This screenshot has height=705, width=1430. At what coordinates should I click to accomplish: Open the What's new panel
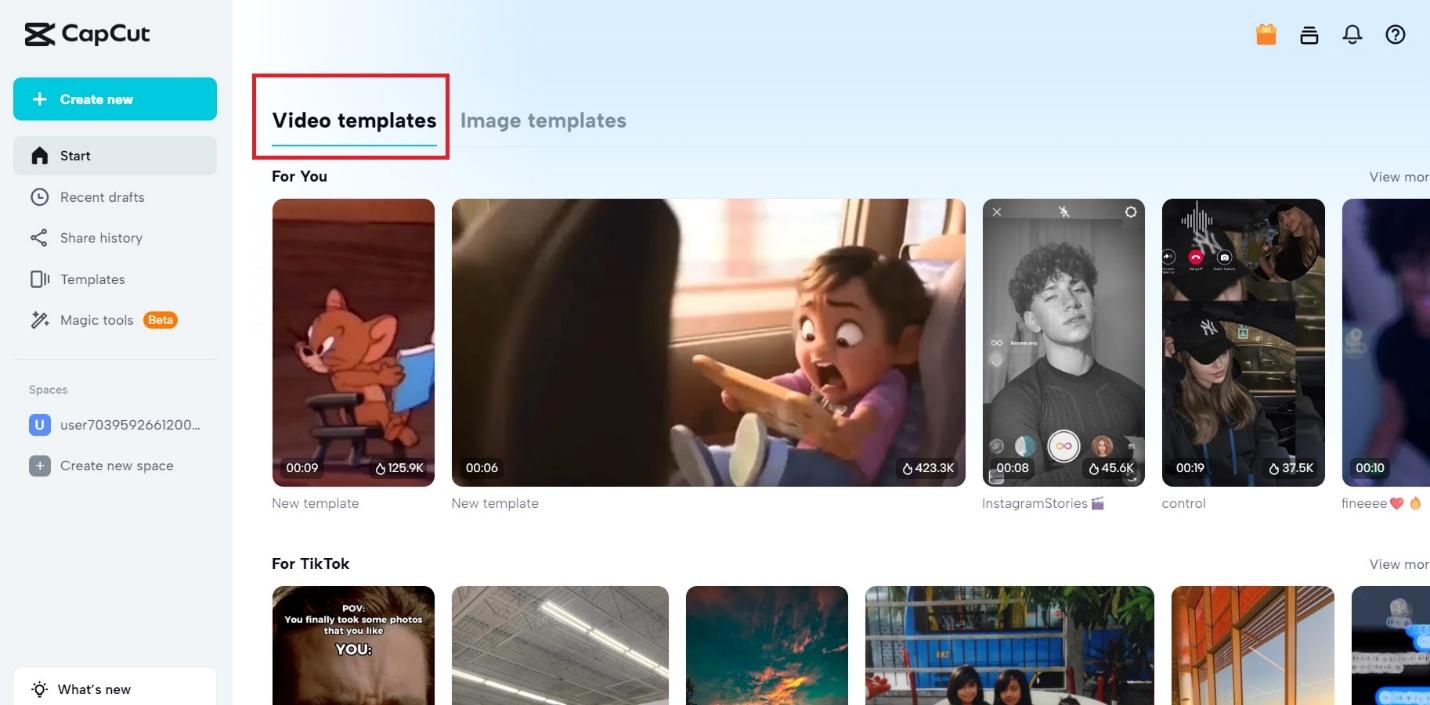point(115,687)
